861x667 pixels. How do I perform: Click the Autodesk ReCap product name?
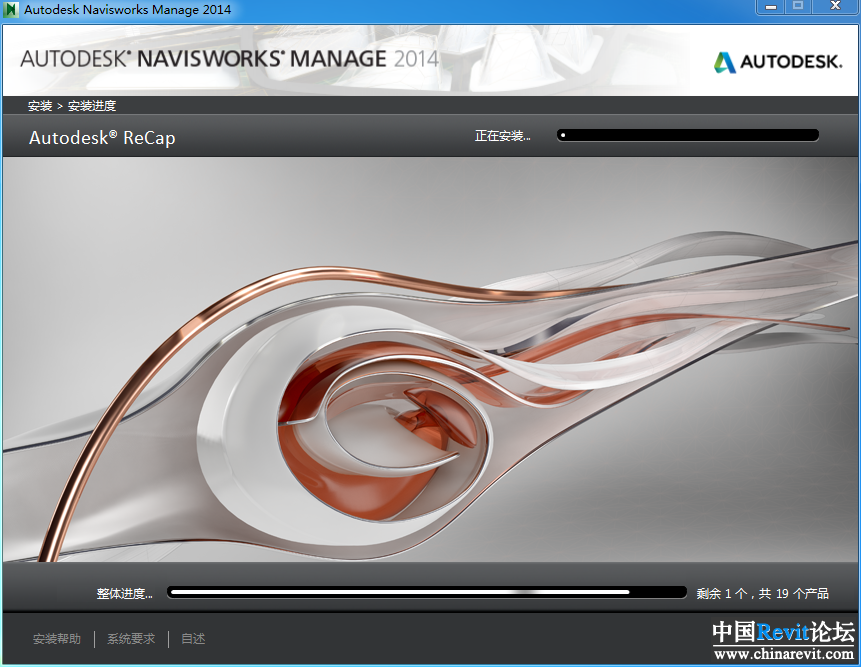102,138
